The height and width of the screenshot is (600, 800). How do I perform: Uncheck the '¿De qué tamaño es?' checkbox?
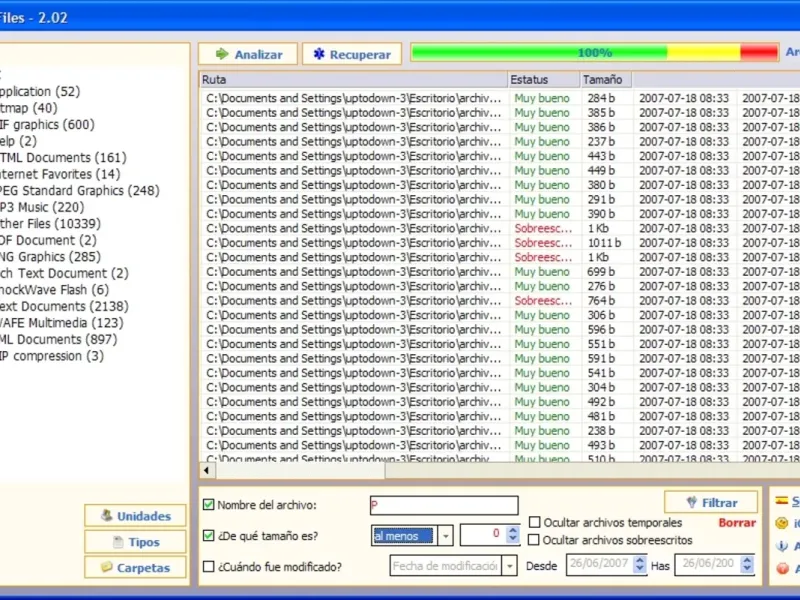[x=208, y=535]
